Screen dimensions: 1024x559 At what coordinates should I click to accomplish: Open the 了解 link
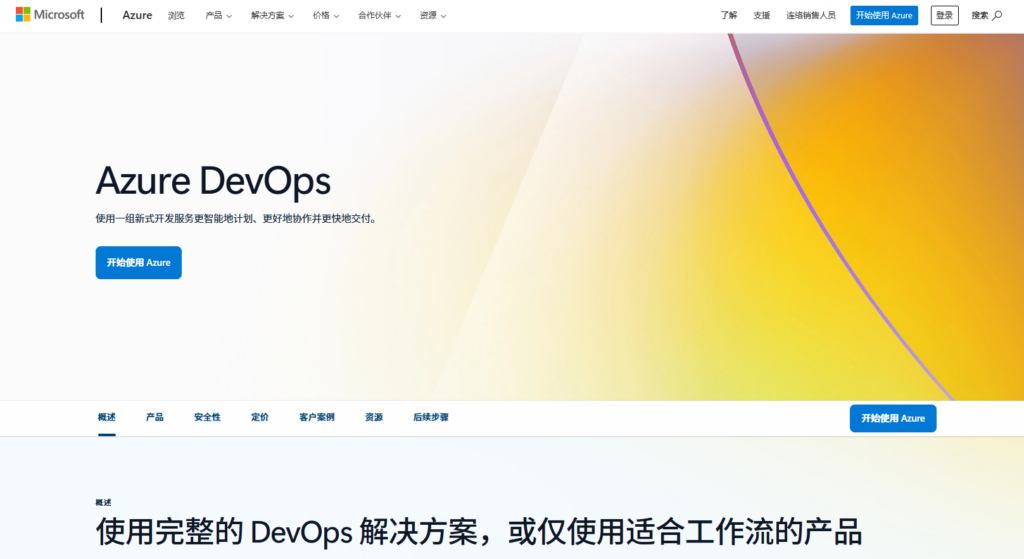click(x=729, y=15)
